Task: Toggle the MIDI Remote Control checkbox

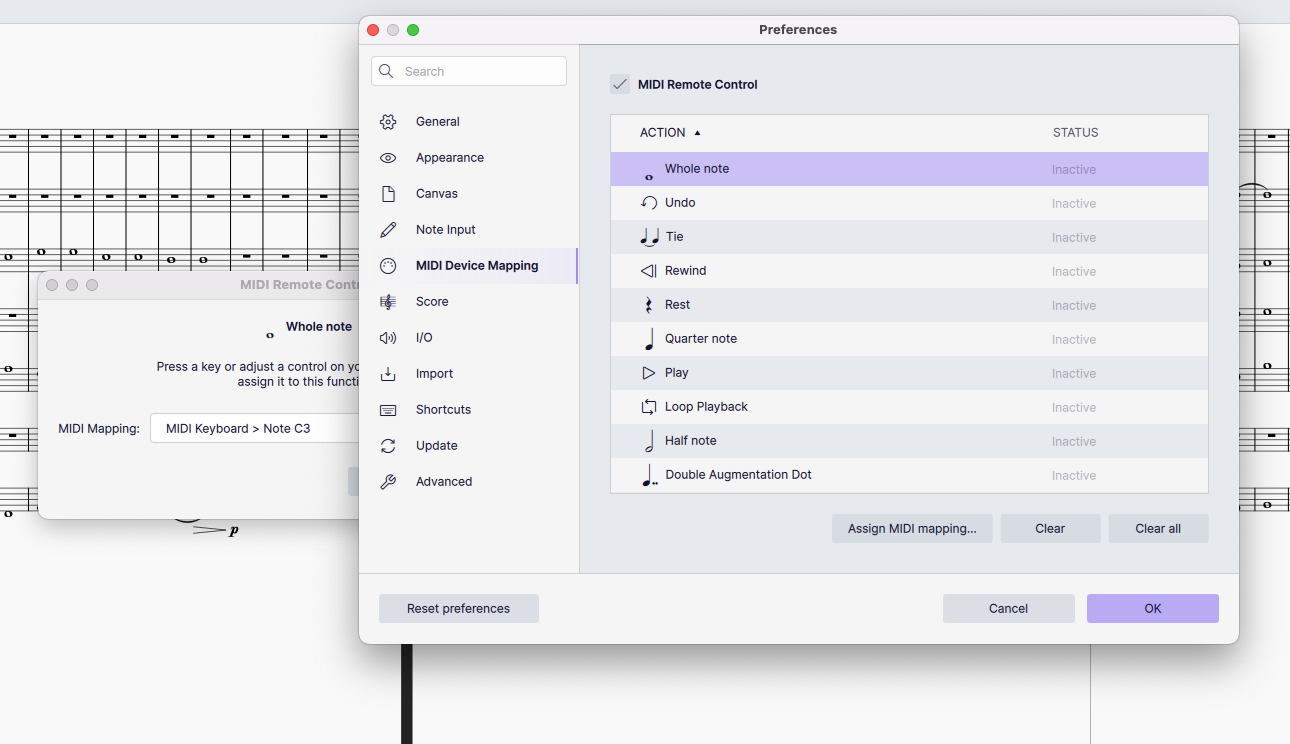Action: (620, 84)
